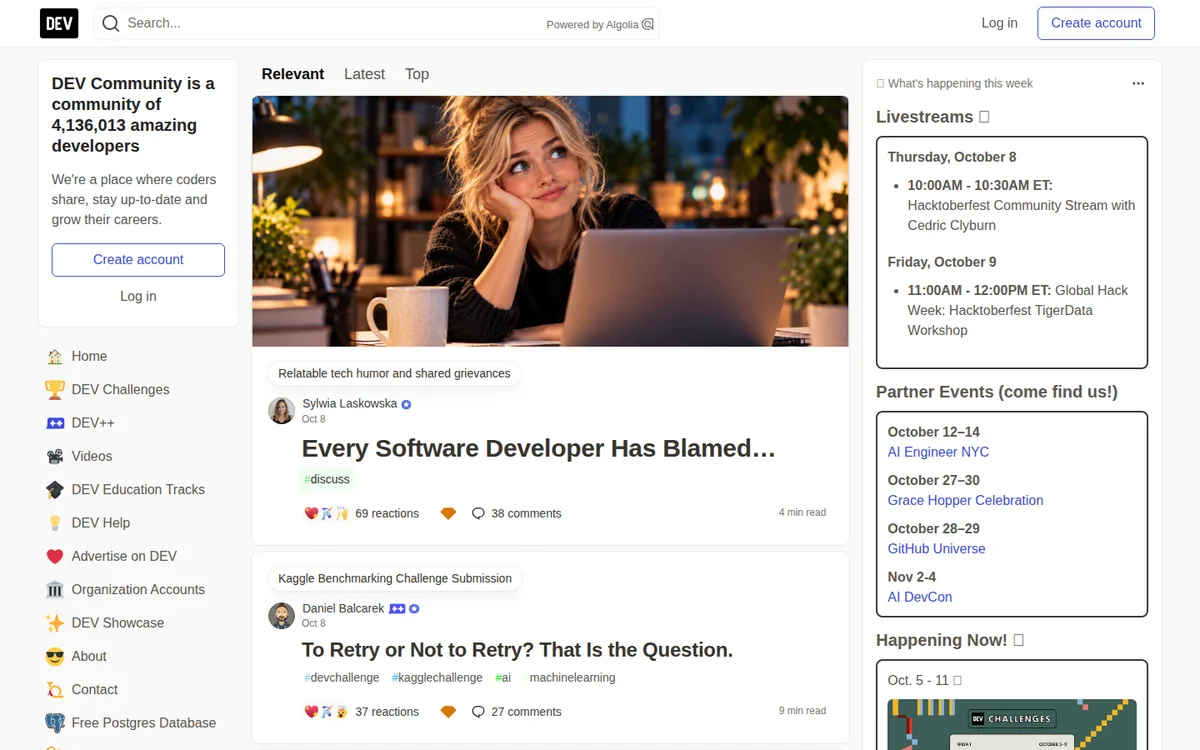
Task: Click the Algolia logo icon
Action: click(648, 24)
